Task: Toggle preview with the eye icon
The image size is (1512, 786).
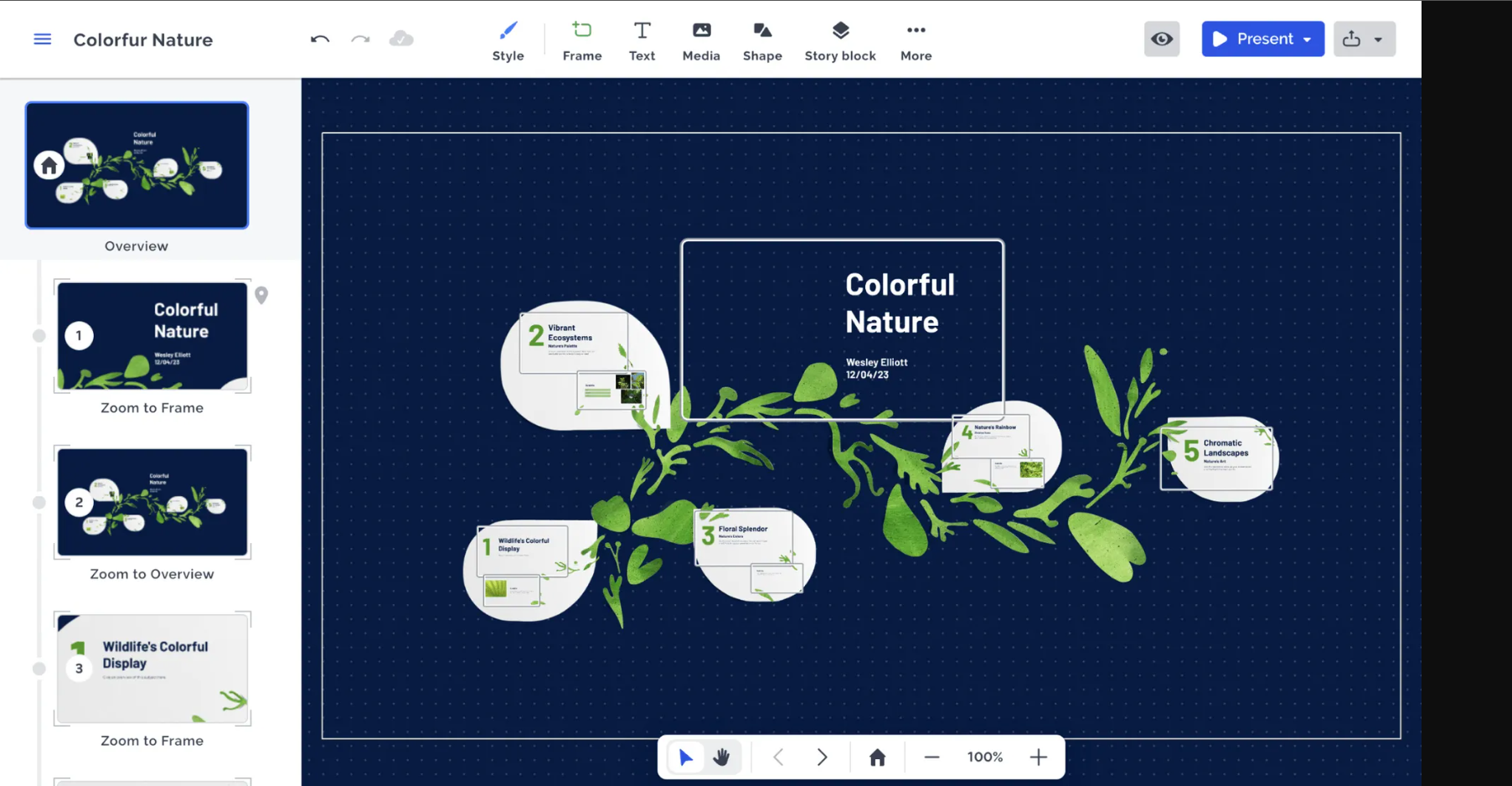Action: point(1161,39)
